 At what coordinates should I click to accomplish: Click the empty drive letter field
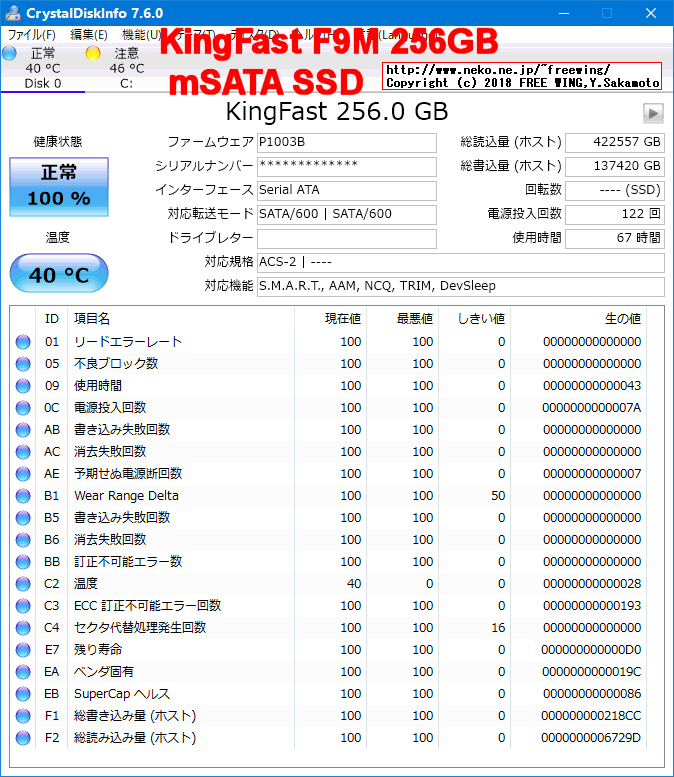pyautogui.click(x=347, y=238)
